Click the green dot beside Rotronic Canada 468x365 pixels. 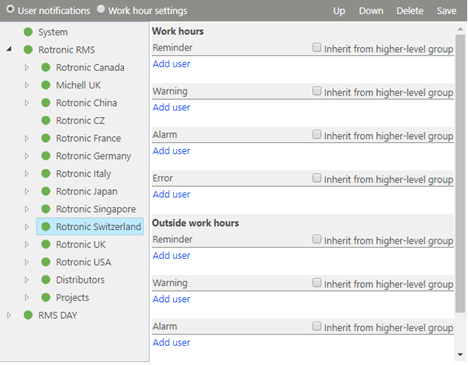46,67
